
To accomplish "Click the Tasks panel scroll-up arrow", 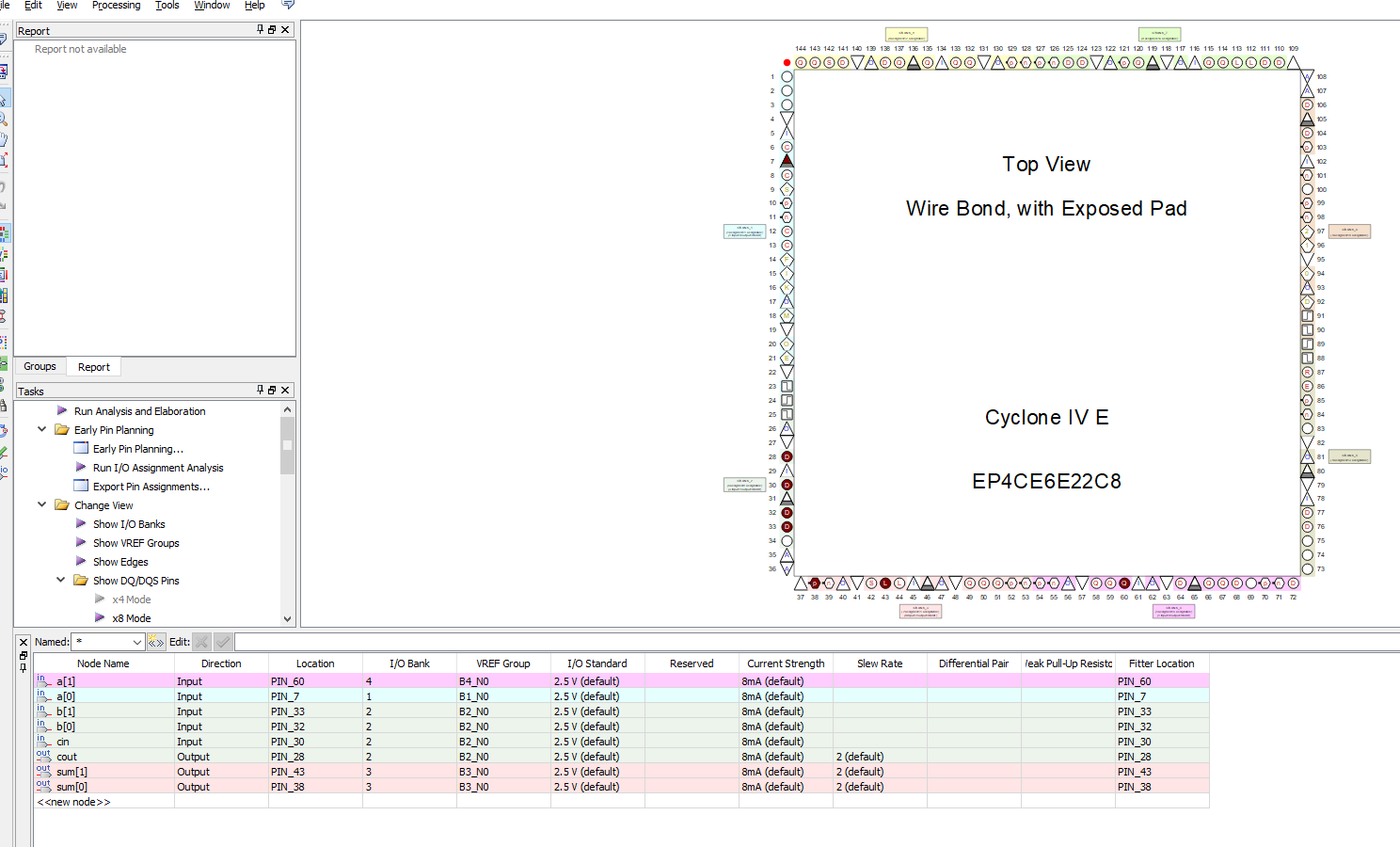I will pyautogui.click(x=287, y=409).
